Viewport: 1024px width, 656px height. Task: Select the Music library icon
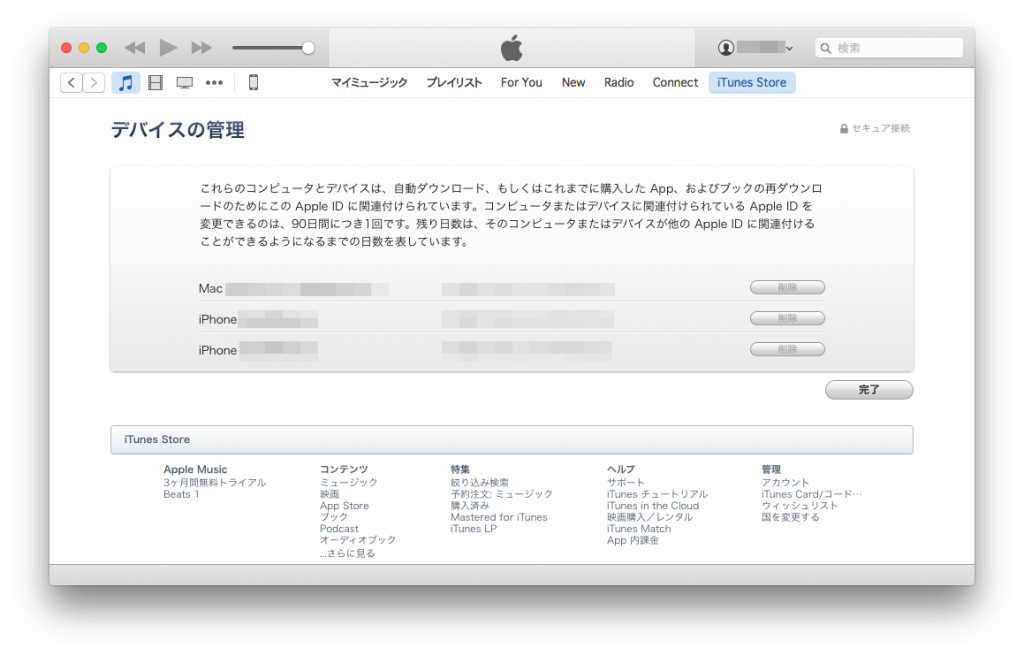click(125, 82)
